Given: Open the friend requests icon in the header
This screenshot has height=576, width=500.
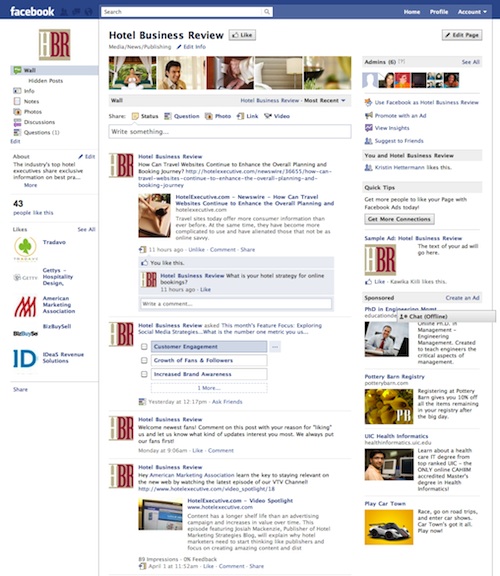Looking at the screenshot, I should pos(64,12).
